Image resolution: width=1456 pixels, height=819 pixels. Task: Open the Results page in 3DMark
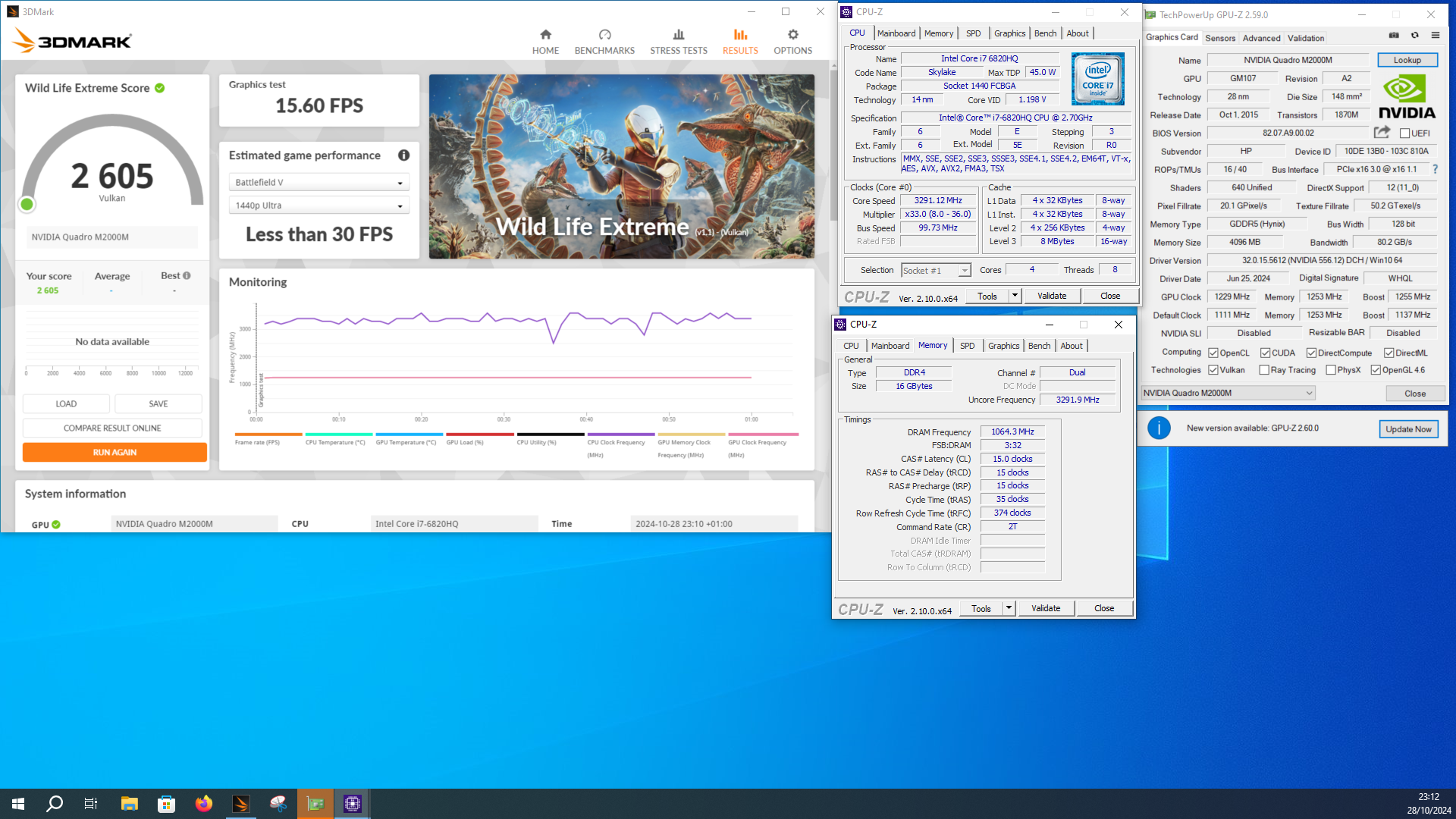(740, 42)
